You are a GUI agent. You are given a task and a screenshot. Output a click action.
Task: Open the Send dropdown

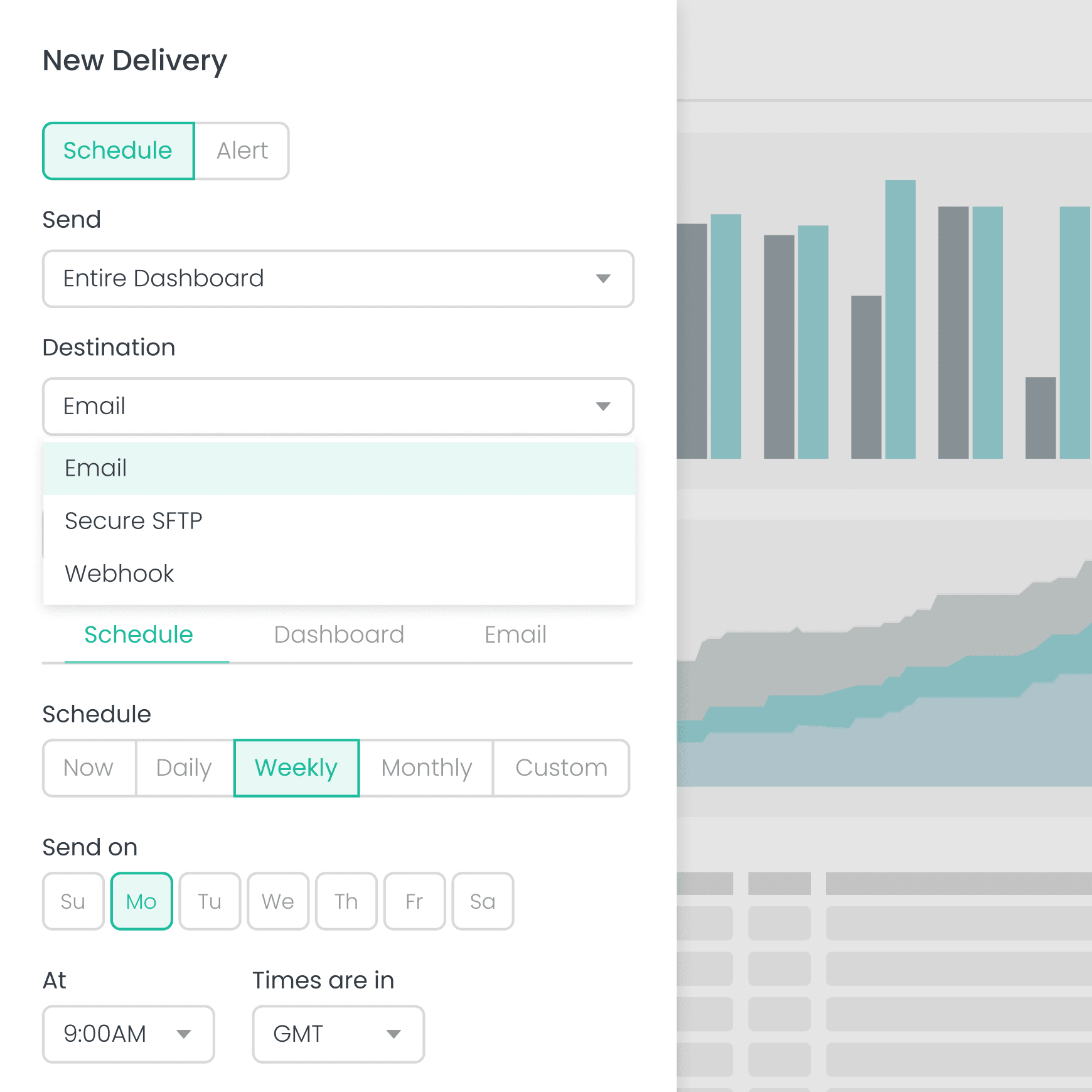pos(338,279)
